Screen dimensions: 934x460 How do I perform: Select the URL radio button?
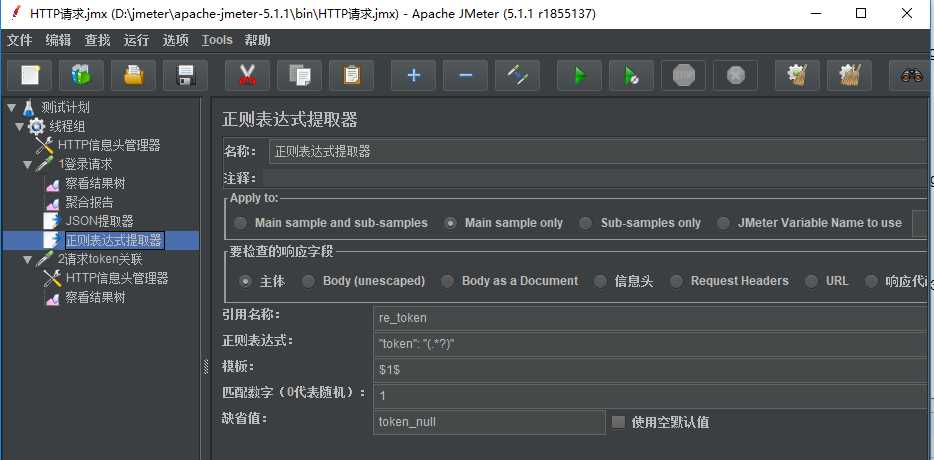[x=811, y=281]
